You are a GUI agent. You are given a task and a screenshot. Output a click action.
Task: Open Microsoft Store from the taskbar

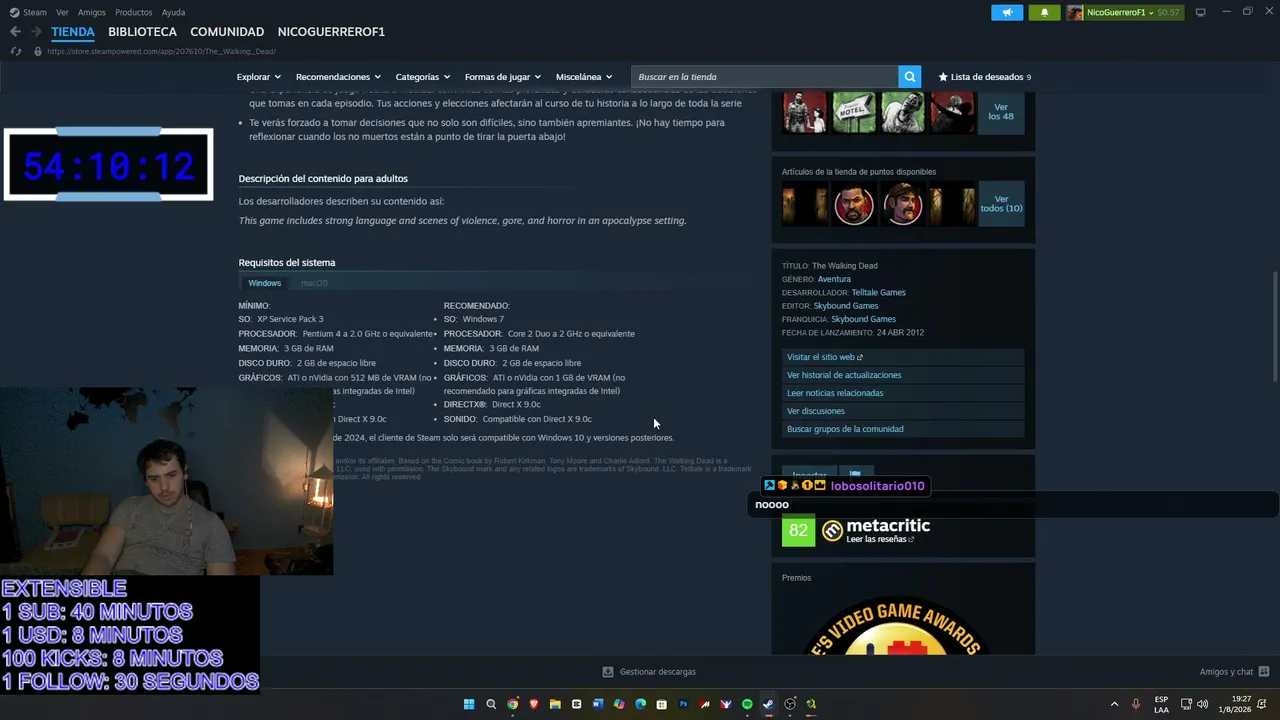click(662, 704)
